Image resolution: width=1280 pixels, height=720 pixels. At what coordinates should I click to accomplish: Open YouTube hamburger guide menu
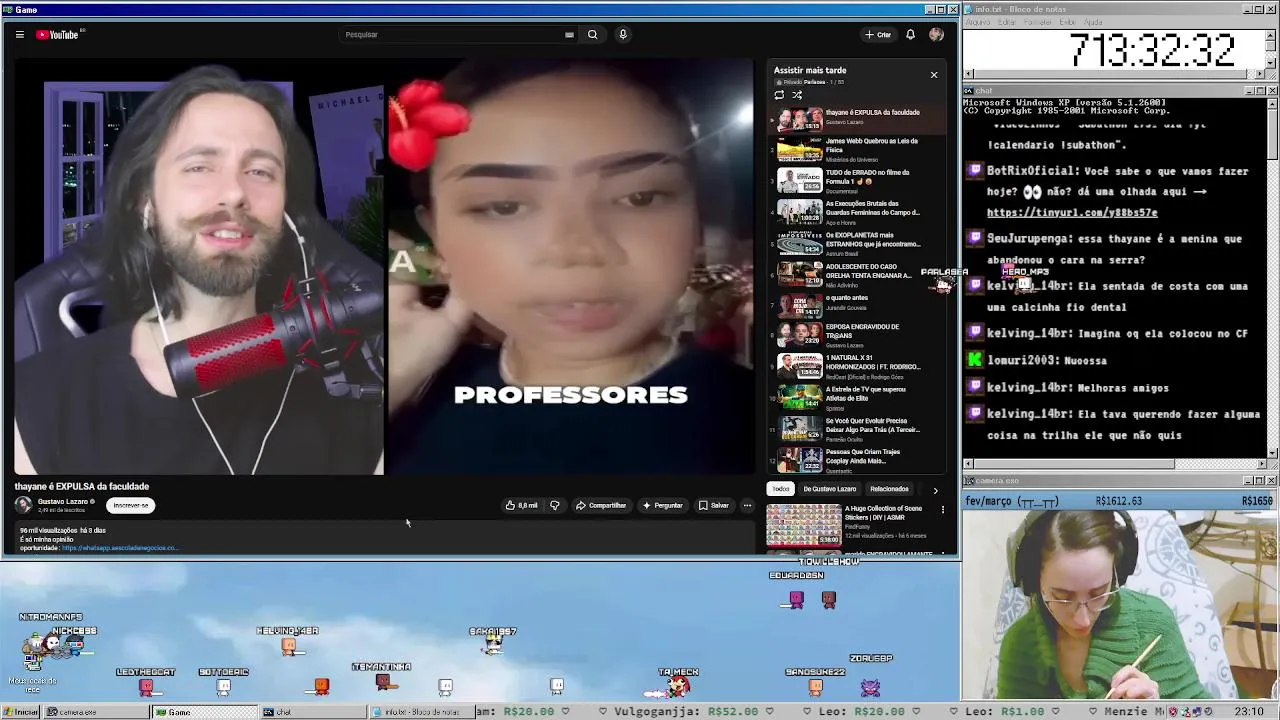point(19,34)
